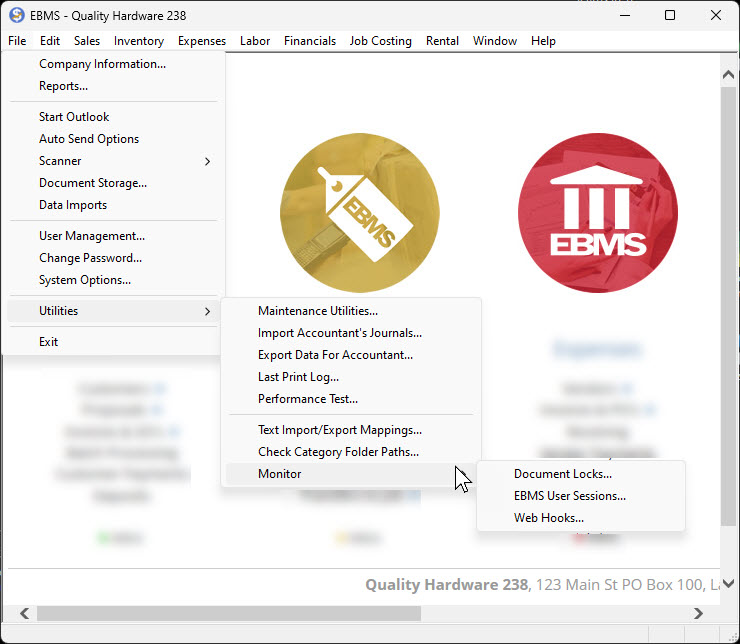
Task: Run the Performance Test utility
Action: (x=307, y=399)
